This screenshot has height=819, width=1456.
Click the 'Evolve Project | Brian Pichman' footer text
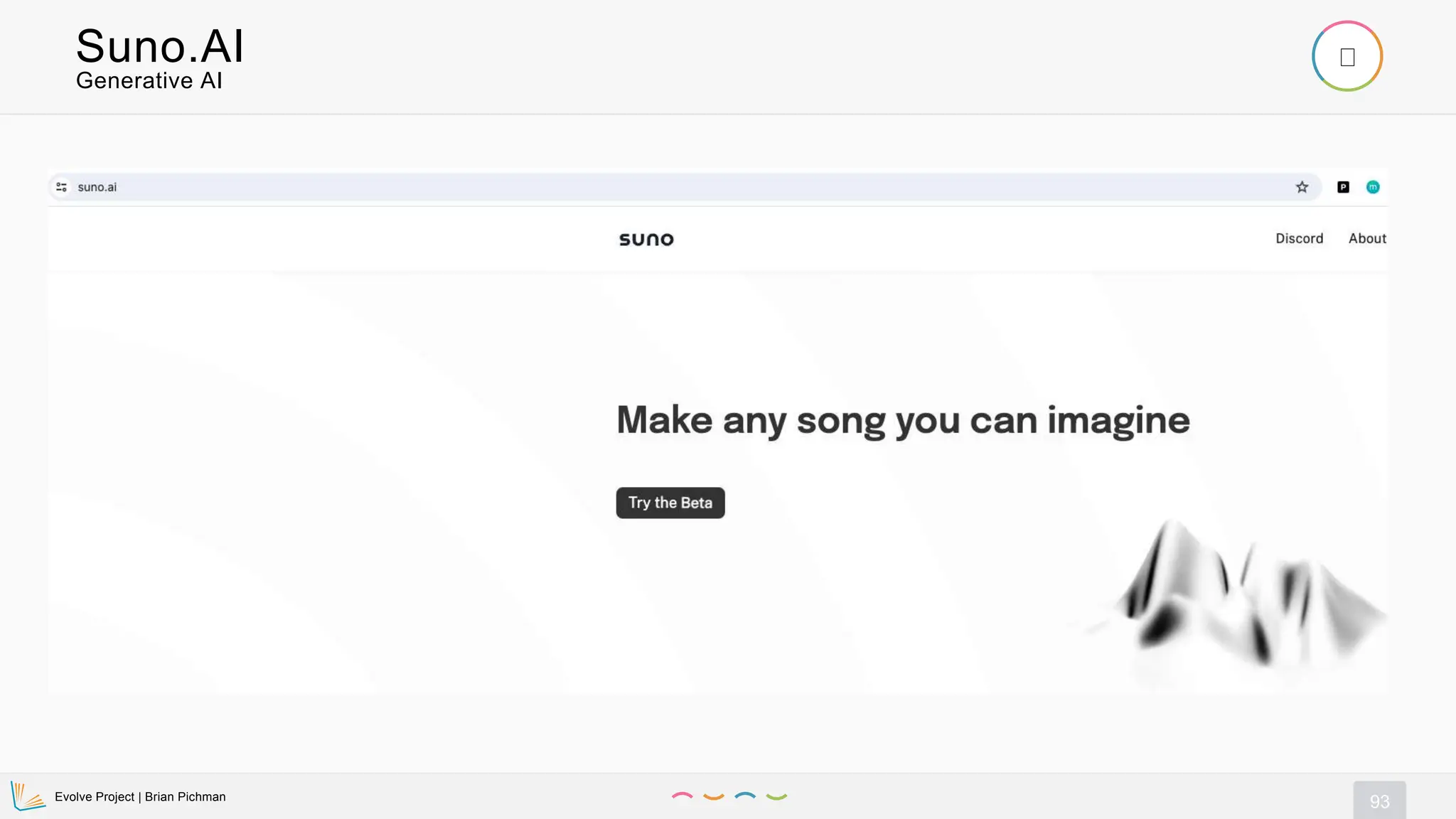(140, 797)
